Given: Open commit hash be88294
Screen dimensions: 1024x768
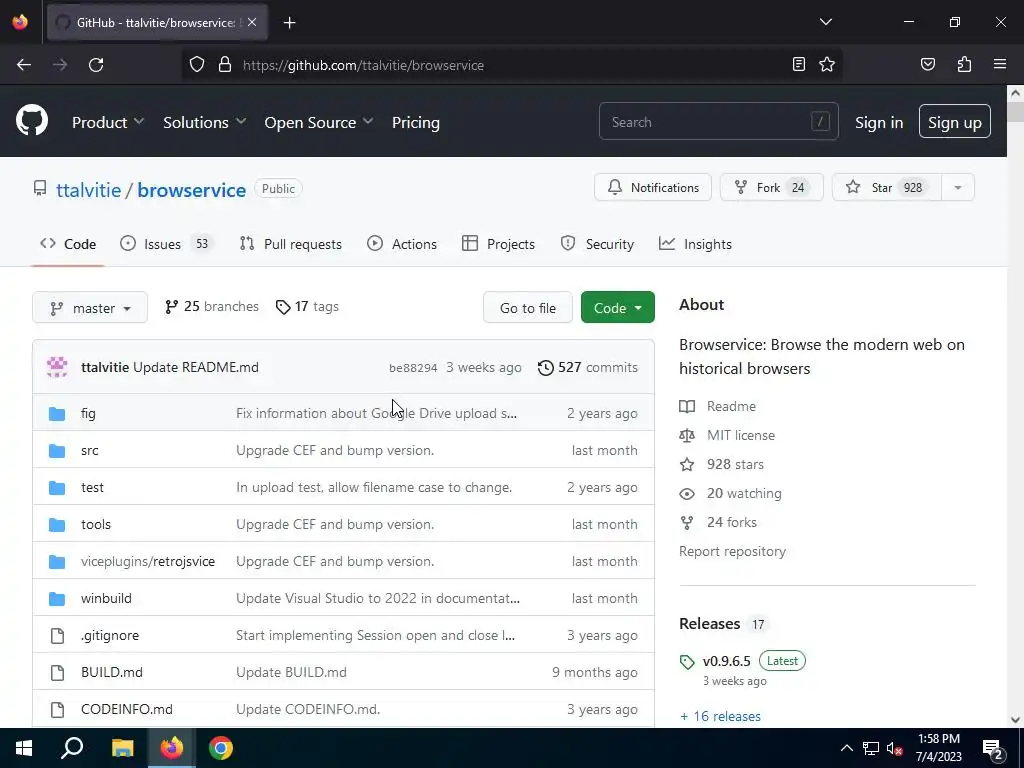Looking at the screenshot, I should pyautogui.click(x=413, y=368).
